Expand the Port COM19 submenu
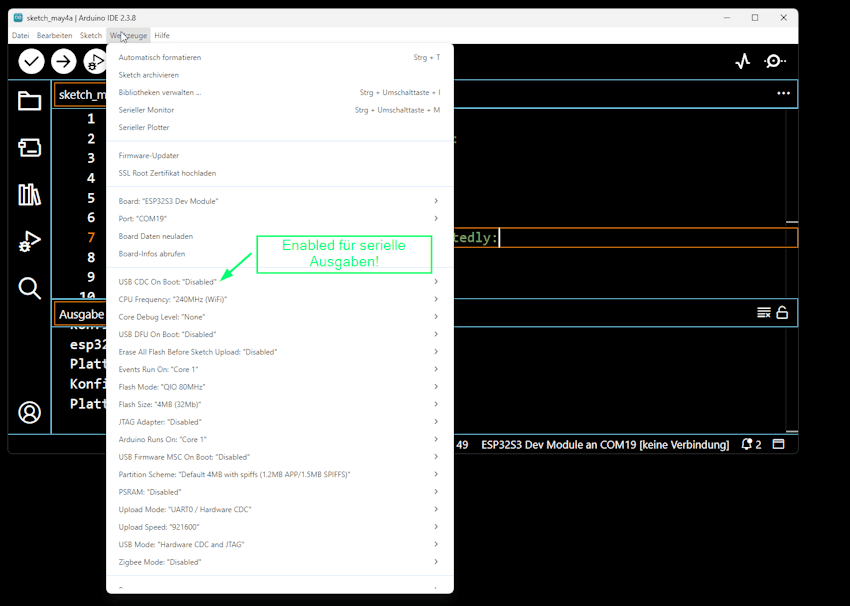Viewport: 850px width, 606px height. click(280, 218)
